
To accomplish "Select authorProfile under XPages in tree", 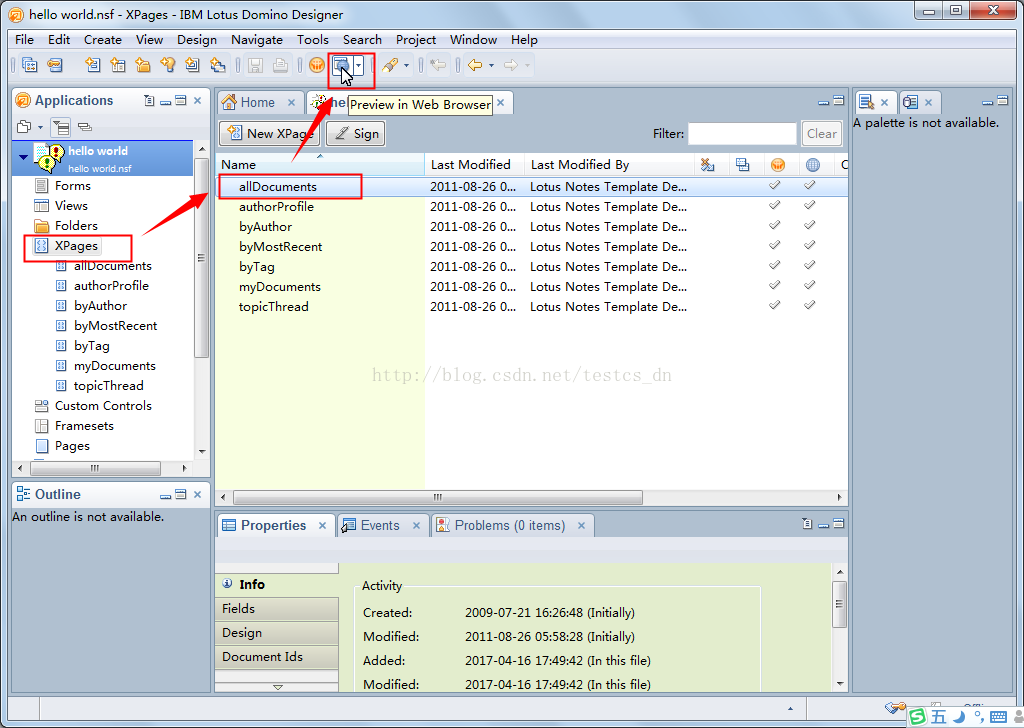I will (111, 286).
